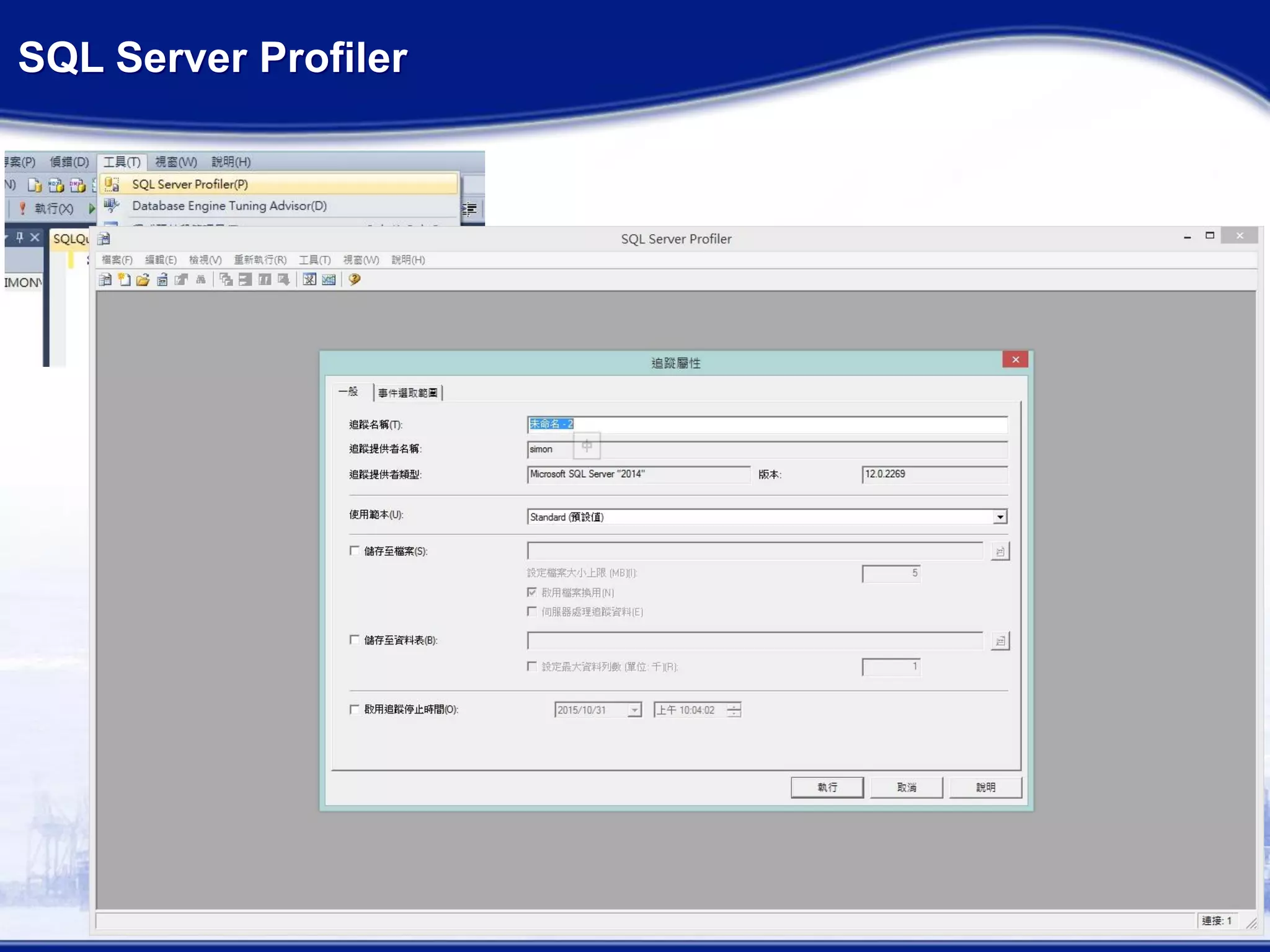
Task: Click the new file icon in SSMS toolbar
Action: (34, 185)
